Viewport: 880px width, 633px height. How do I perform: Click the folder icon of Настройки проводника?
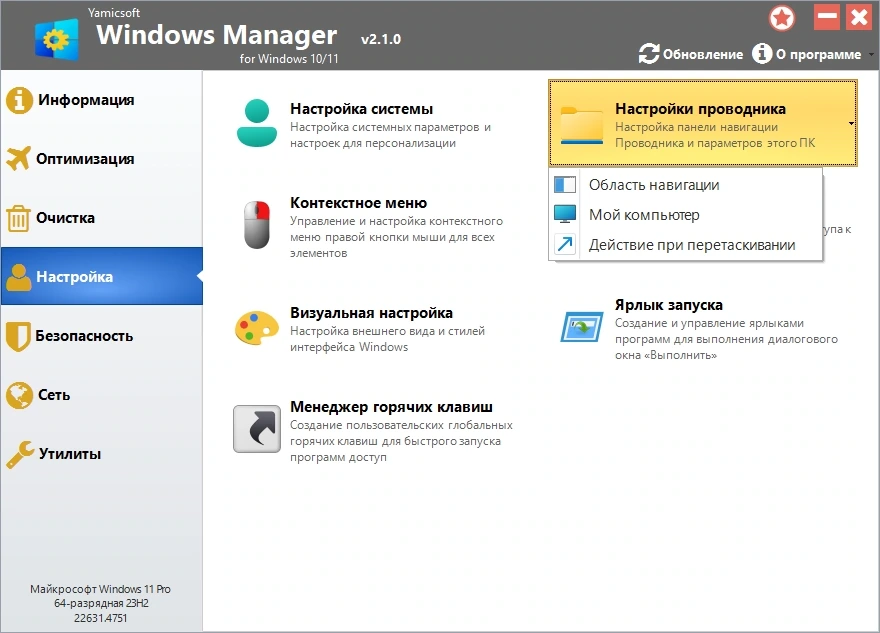tap(582, 125)
